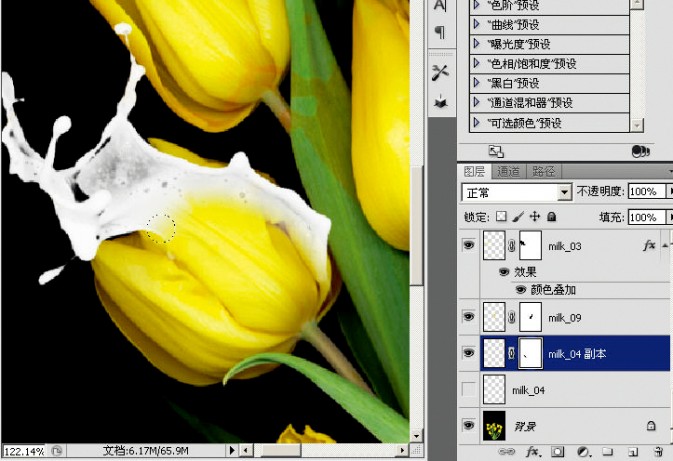Click the 不透明度 100% field

pyautogui.click(x=646, y=191)
